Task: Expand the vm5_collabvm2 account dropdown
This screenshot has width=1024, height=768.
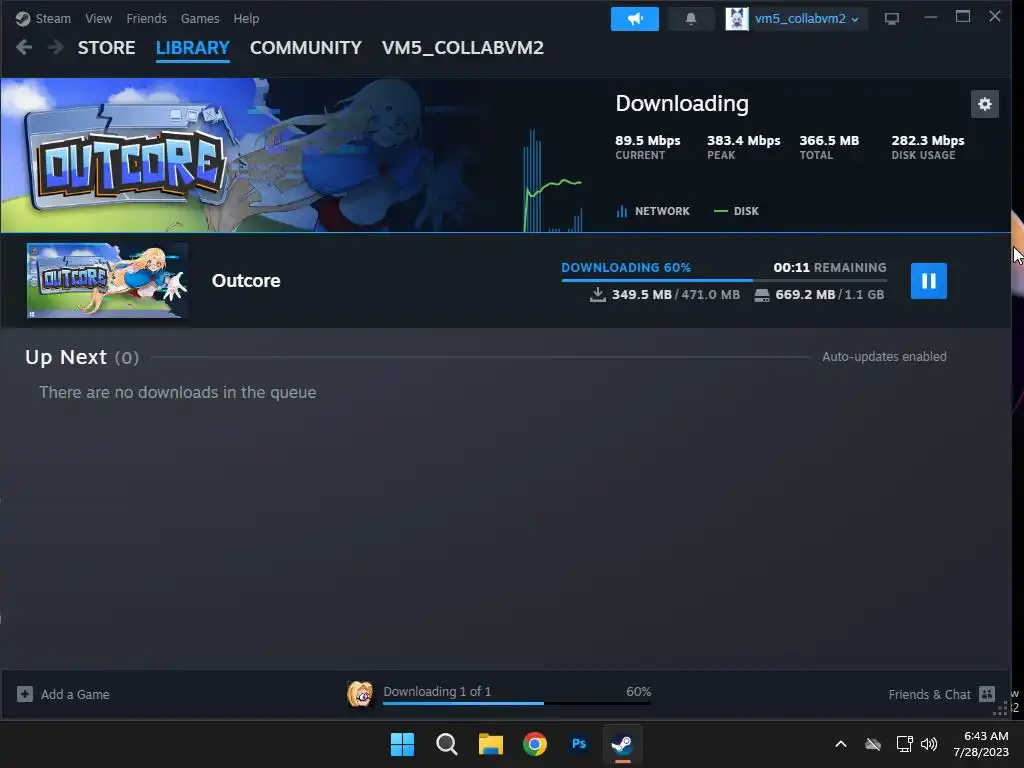Action: click(x=807, y=19)
